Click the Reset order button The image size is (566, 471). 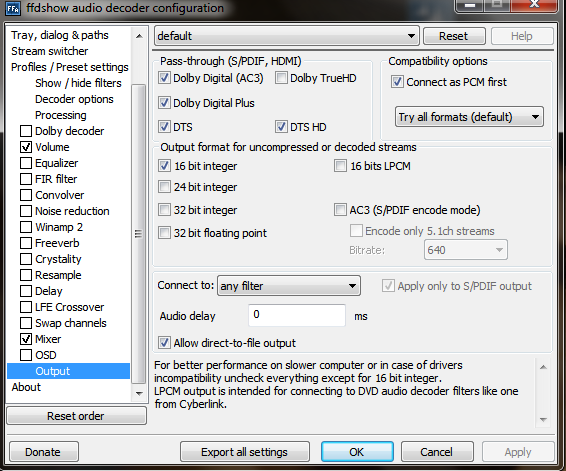point(76,416)
